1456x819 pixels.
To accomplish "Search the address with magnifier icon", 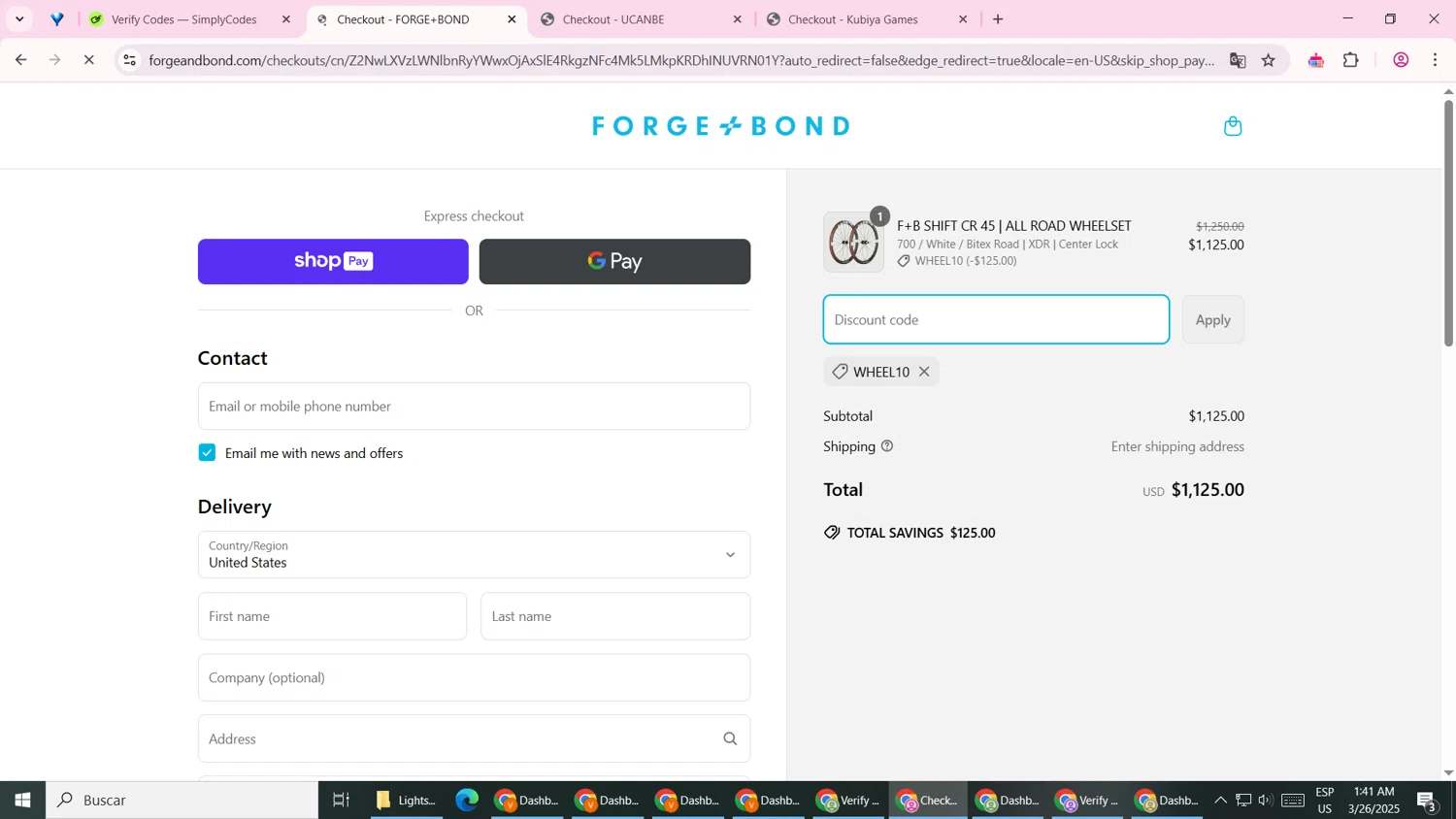I will pos(730,739).
